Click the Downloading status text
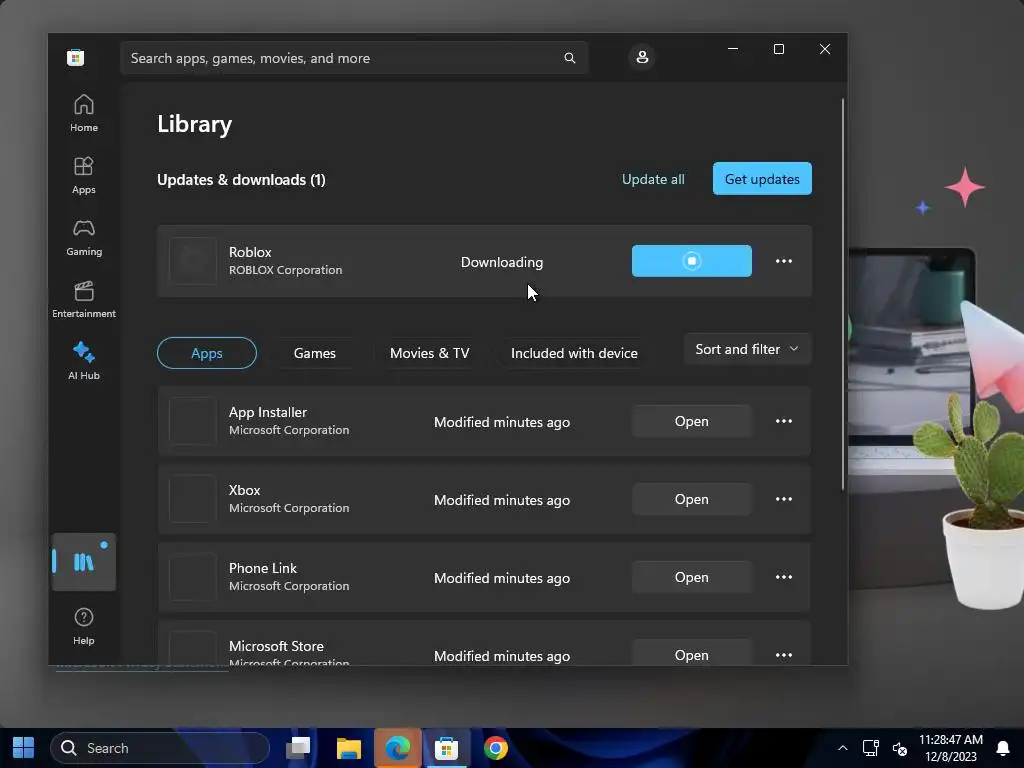 pos(502,262)
